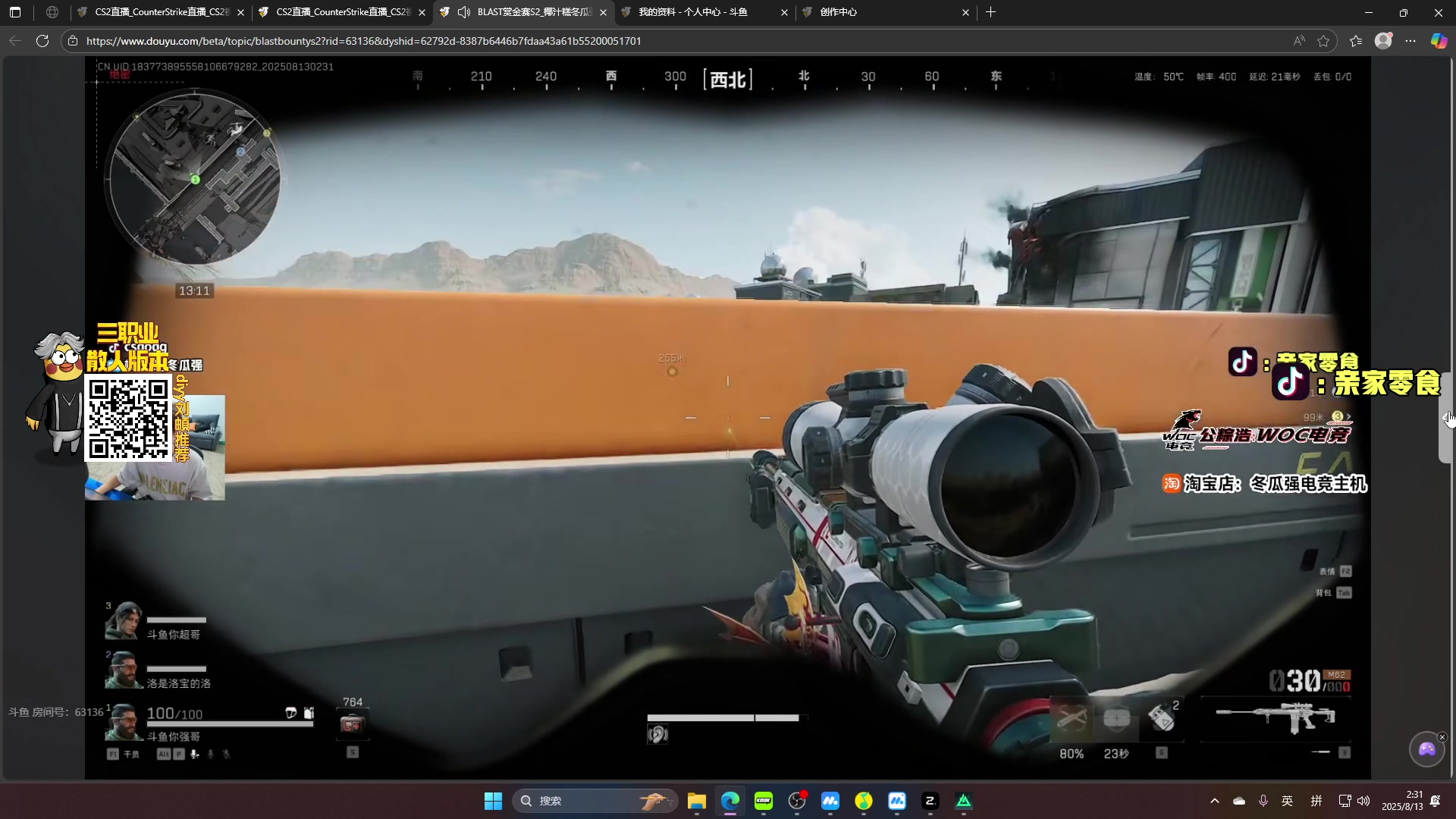This screenshot has width=1456, height=819.
Task: Open the notification bell in the tray
Action: 1436,801
